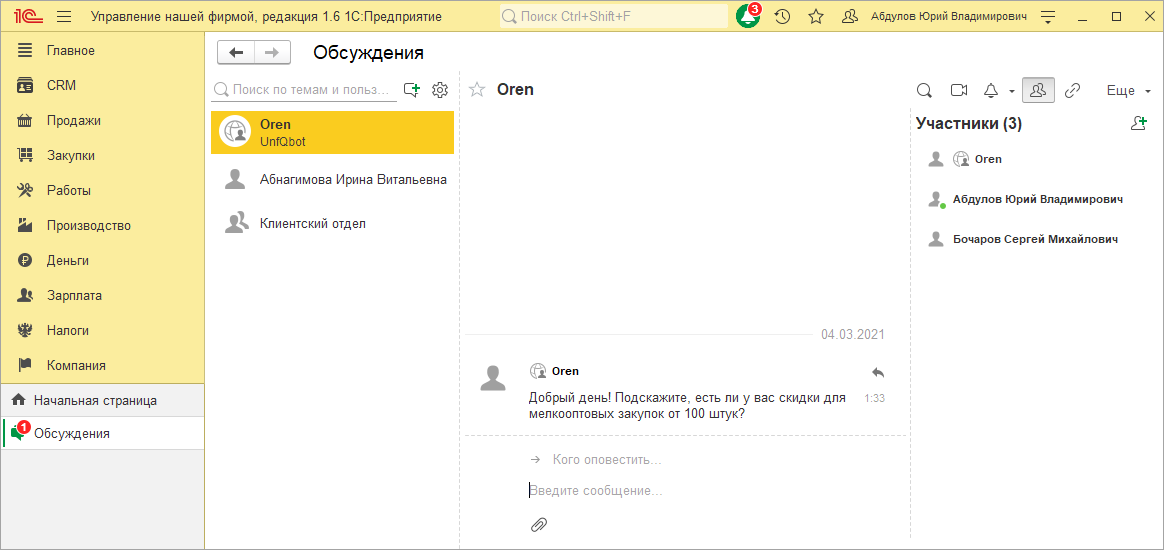Reply to Oren's message
The height and width of the screenshot is (550, 1164).
877,372
